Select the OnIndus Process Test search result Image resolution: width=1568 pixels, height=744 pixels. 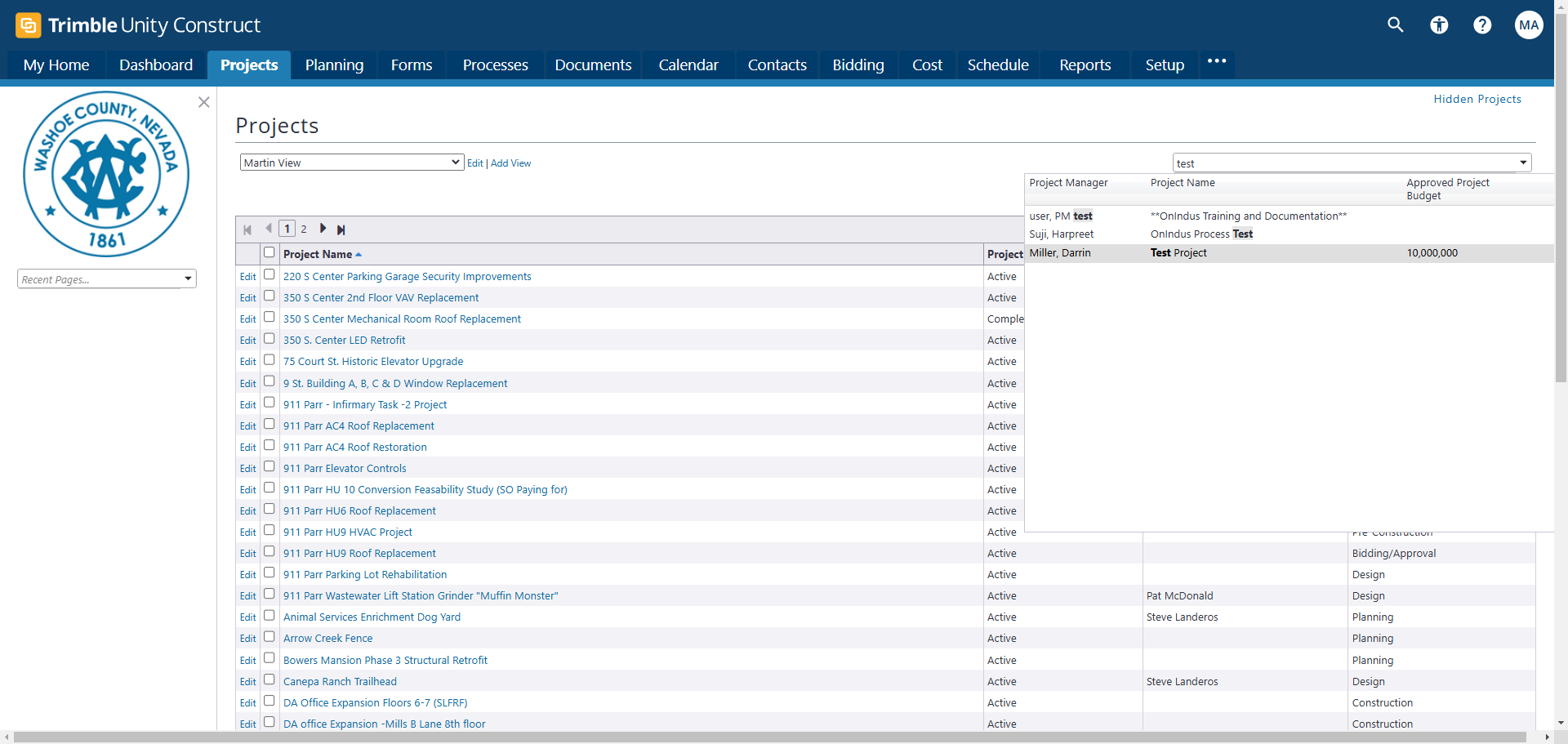pyautogui.click(x=1289, y=234)
